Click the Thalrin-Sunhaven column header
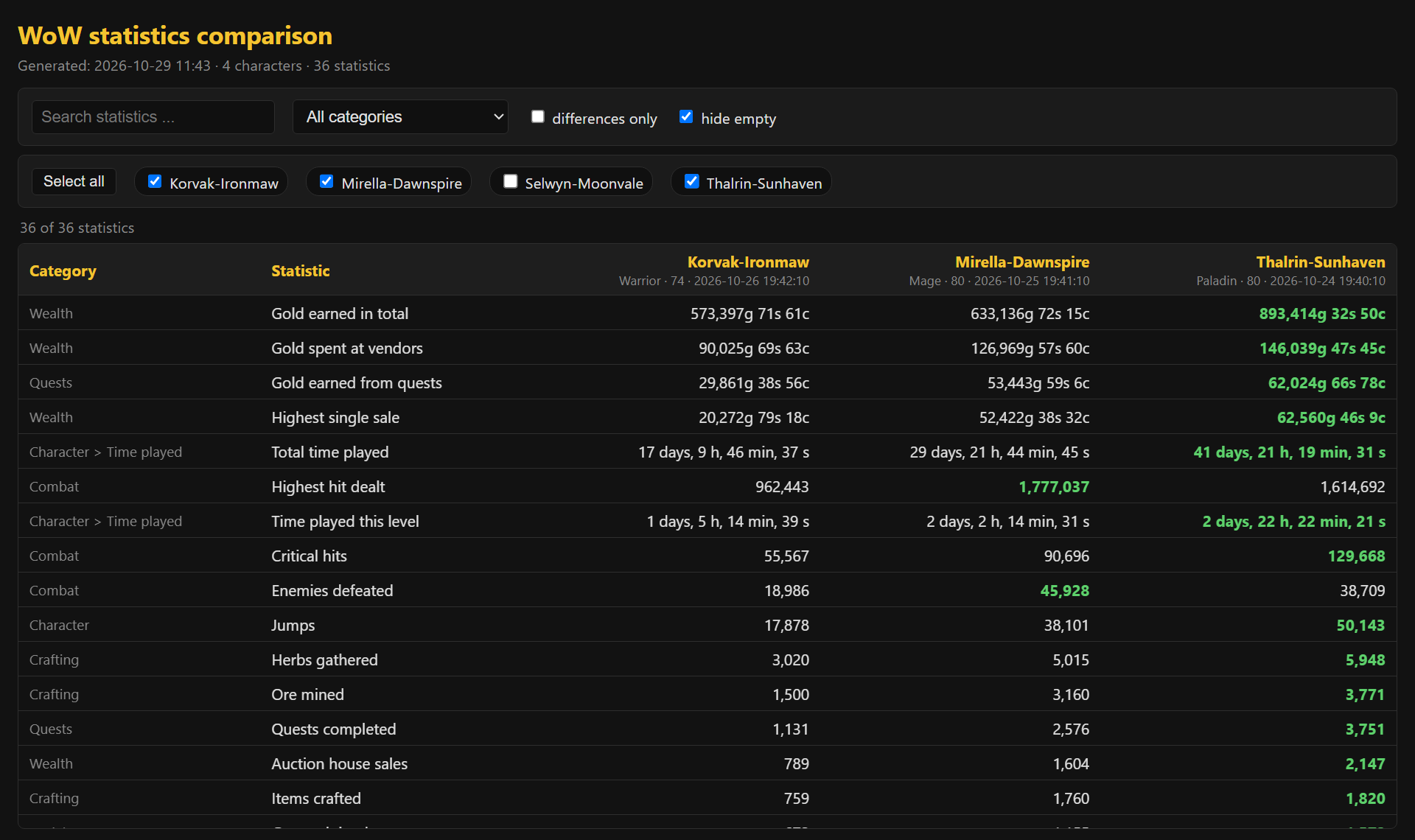The height and width of the screenshot is (840, 1415). (x=1321, y=262)
